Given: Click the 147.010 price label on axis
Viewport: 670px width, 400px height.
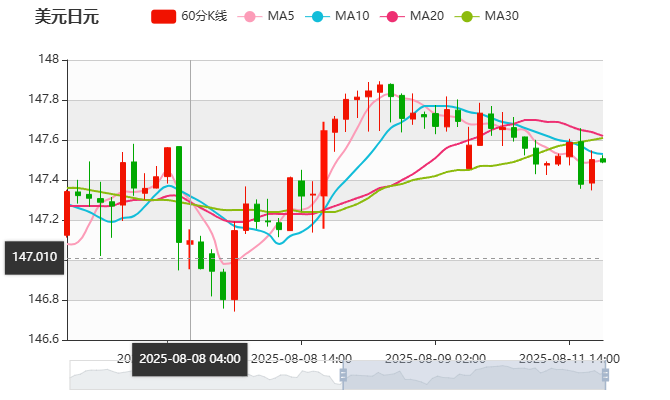Looking at the screenshot, I should [x=34, y=257].
